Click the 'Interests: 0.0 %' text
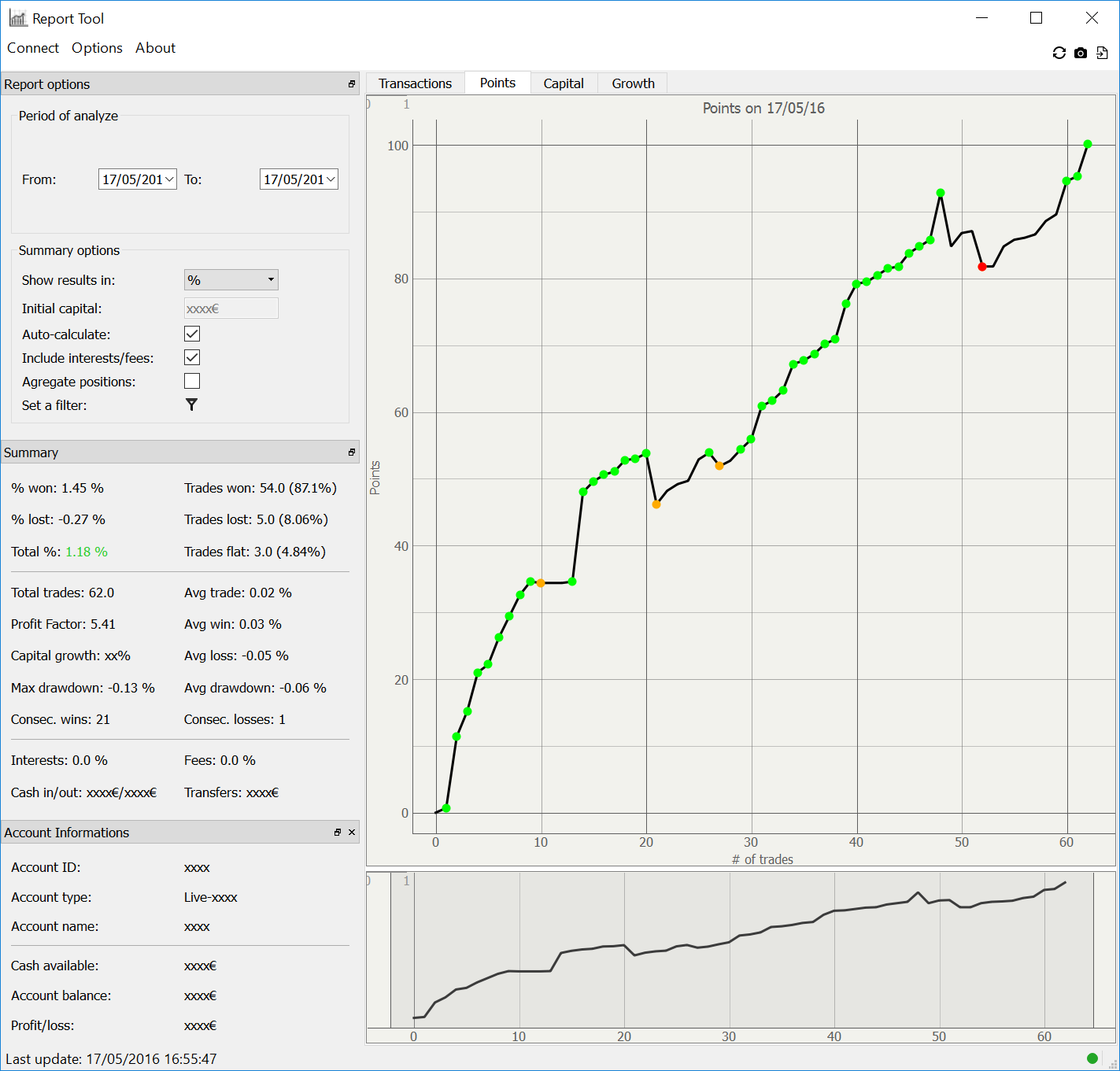 pos(59,760)
